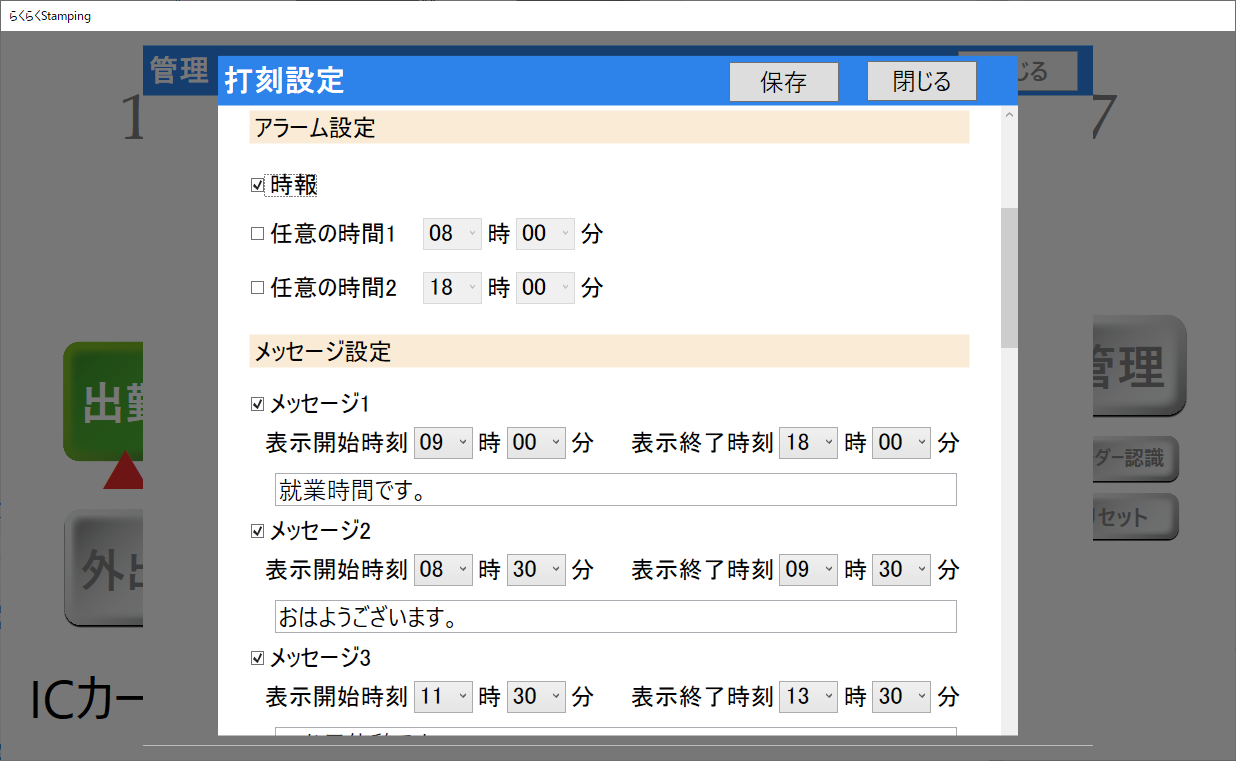Expand メッセージ3 start hour dropdown showing 11
This screenshot has width=1236, height=761.
click(x=443, y=696)
